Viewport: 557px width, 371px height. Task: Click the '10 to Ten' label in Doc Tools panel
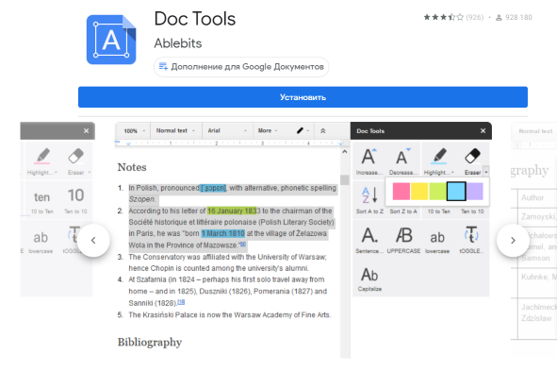(439, 211)
